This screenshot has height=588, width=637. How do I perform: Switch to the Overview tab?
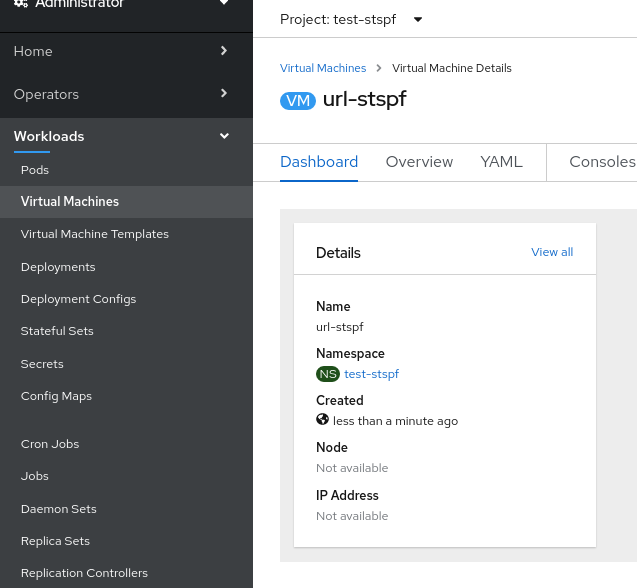pyautogui.click(x=419, y=162)
